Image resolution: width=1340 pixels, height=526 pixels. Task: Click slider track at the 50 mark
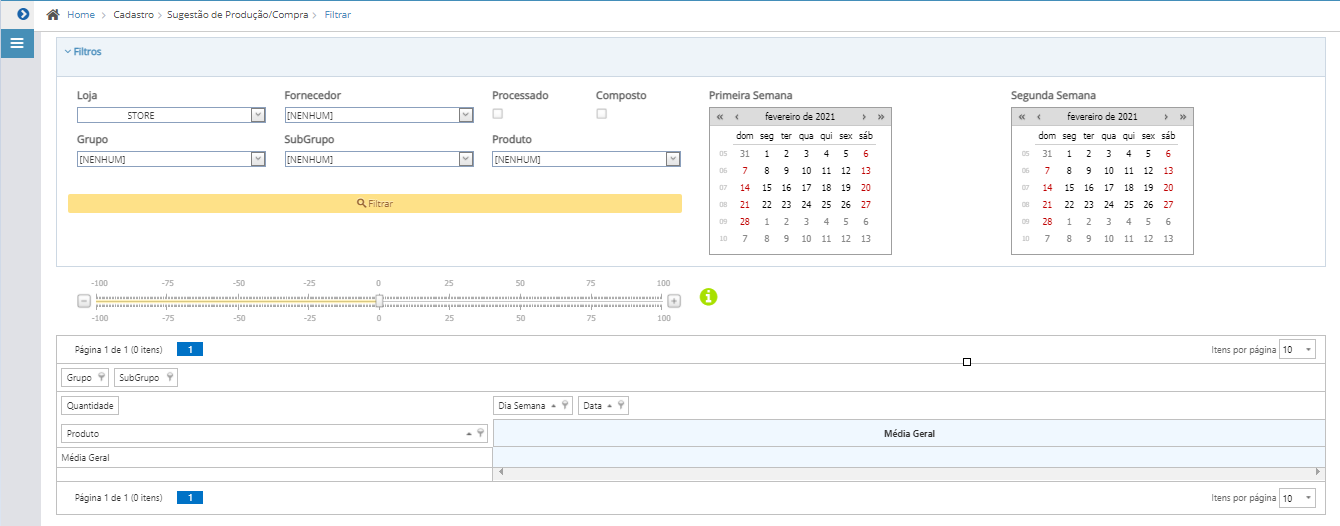520,300
